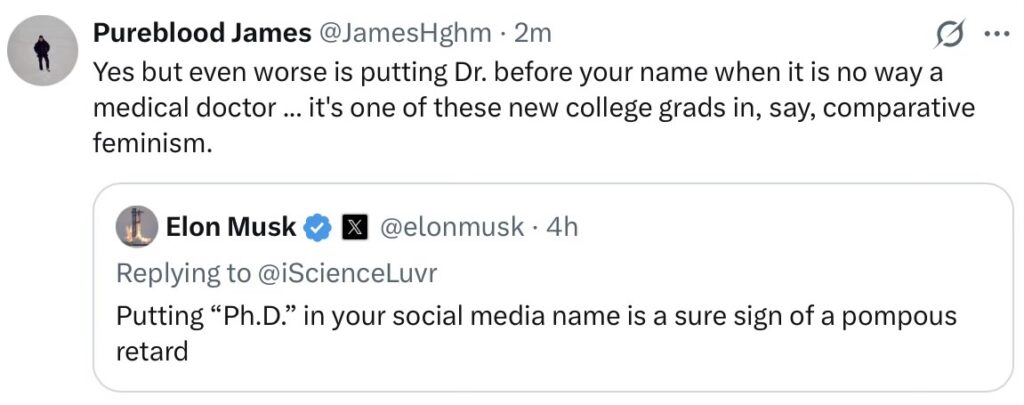Click the Grok slashed-circle icon
The height and width of the screenshot is (405, 1024).
pos(948,34)
